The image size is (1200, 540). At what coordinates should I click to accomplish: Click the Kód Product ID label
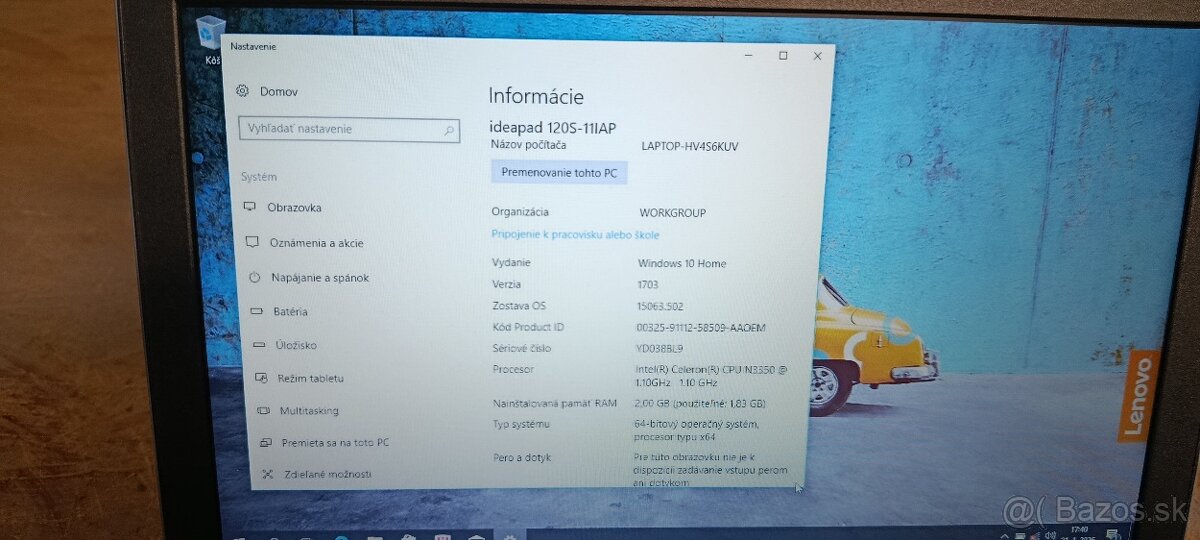point(528,328)
